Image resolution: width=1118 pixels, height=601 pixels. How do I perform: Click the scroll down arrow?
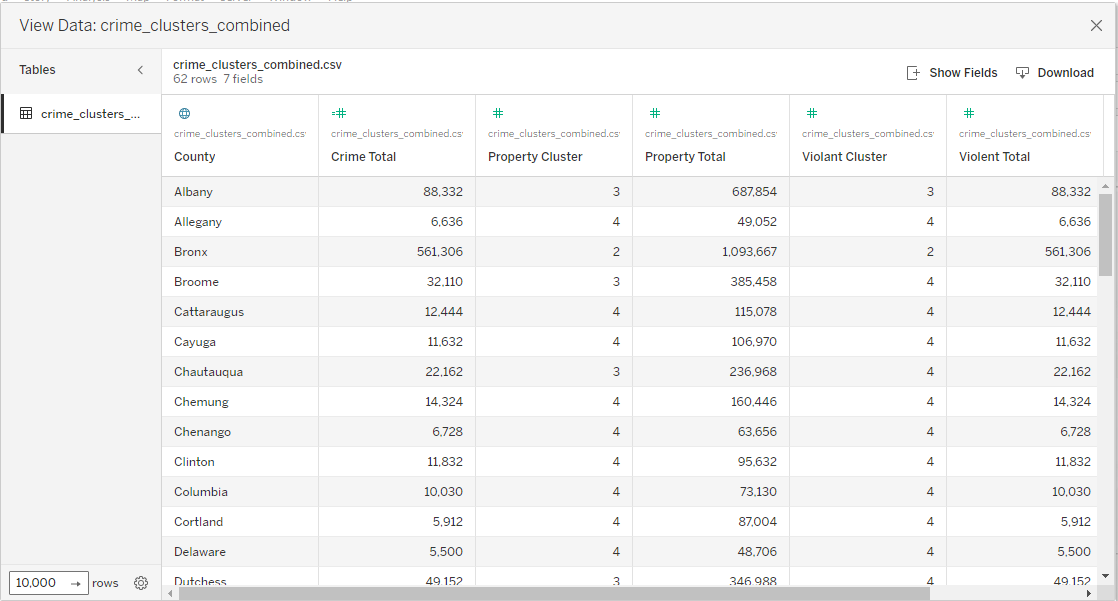click(1105, 576)
